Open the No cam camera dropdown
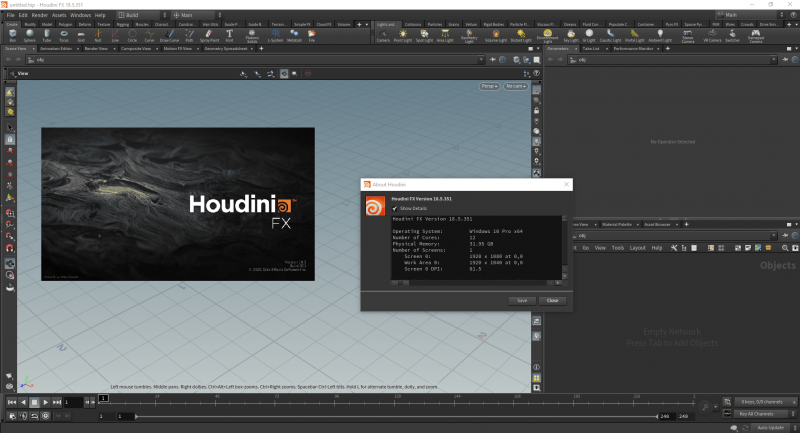Image resolution: width=800 pixels, height=433 pixels. pyautogui.click(x=515, y=86)
